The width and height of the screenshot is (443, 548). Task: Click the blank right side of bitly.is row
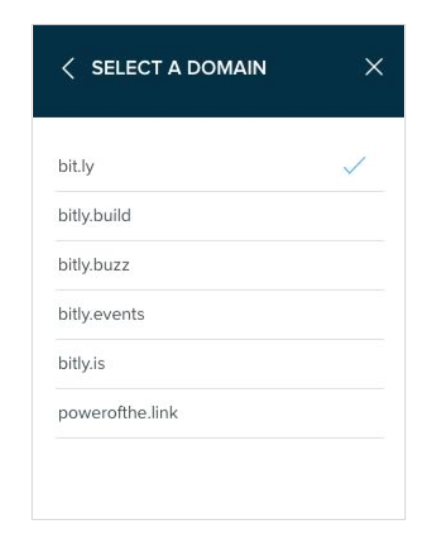[279, 364]
